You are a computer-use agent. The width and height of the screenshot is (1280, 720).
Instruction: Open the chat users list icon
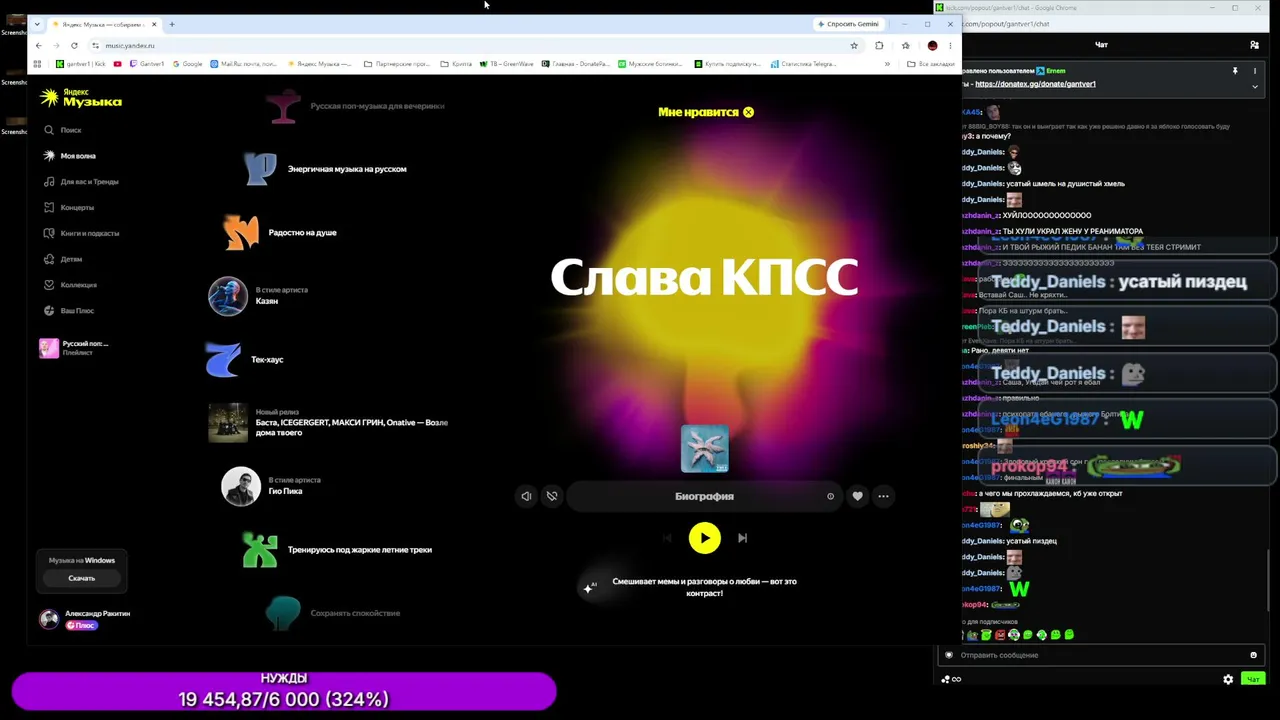click(1254, 45)
